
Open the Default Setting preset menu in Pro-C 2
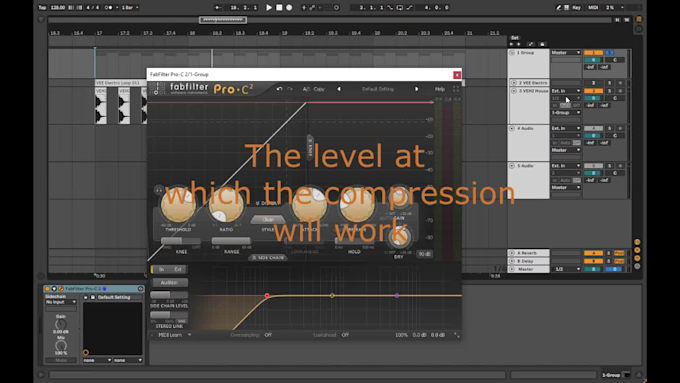(378, 89)
